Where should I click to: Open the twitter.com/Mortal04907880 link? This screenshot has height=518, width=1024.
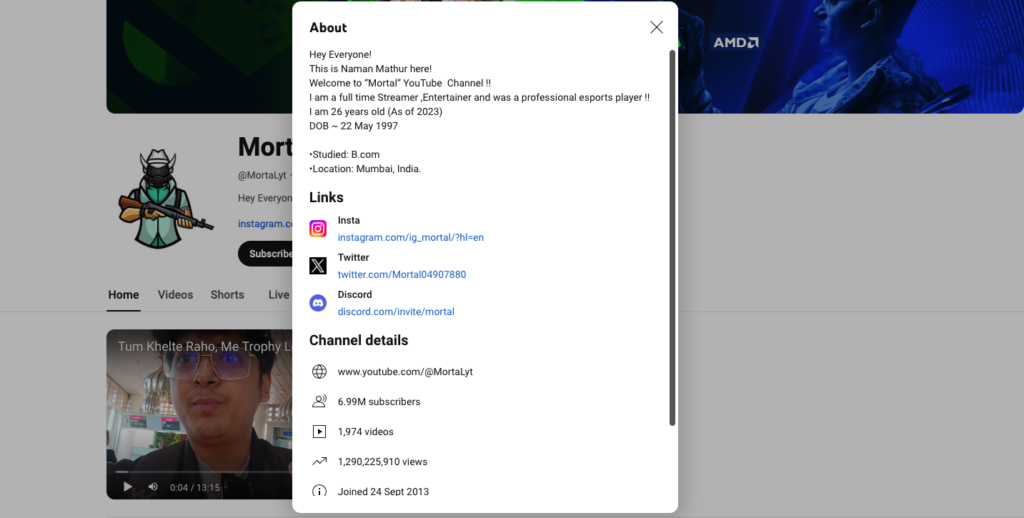(401, 275)
